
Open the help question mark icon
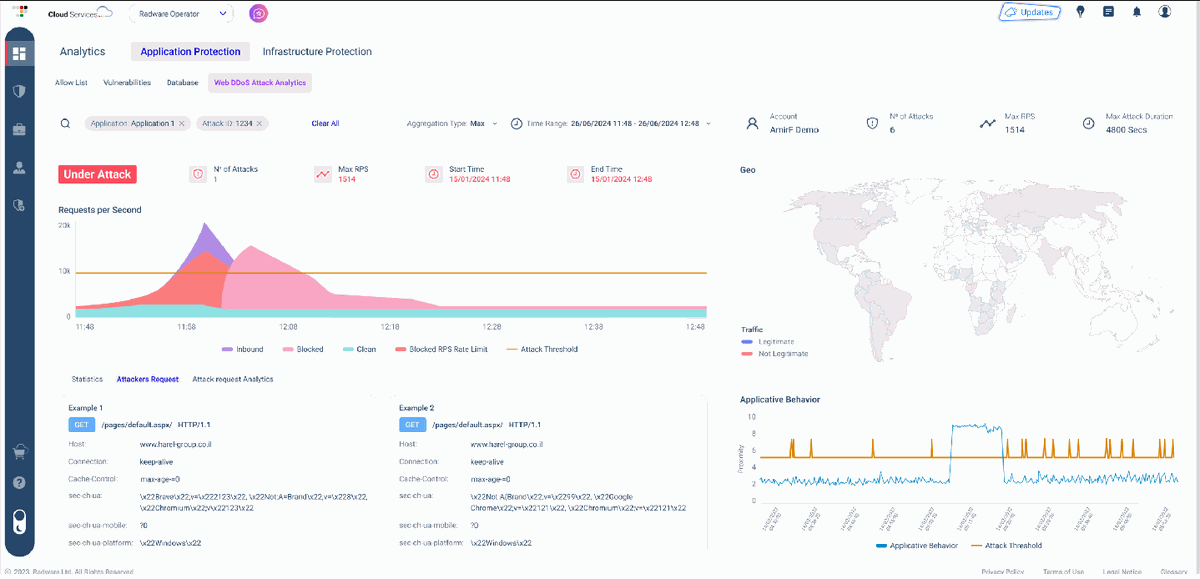19,483
